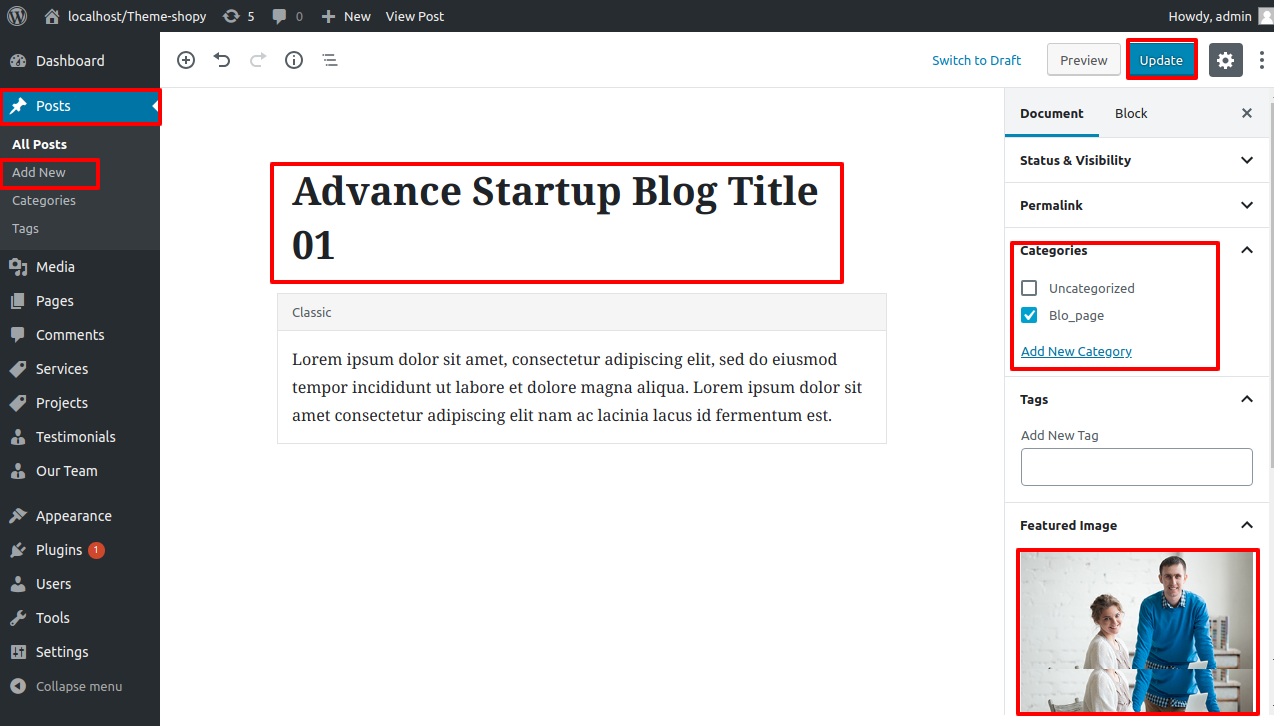Open Appearance in the sidebar menu
This screenshot has height=726, width=1274.
click(73, 516)
